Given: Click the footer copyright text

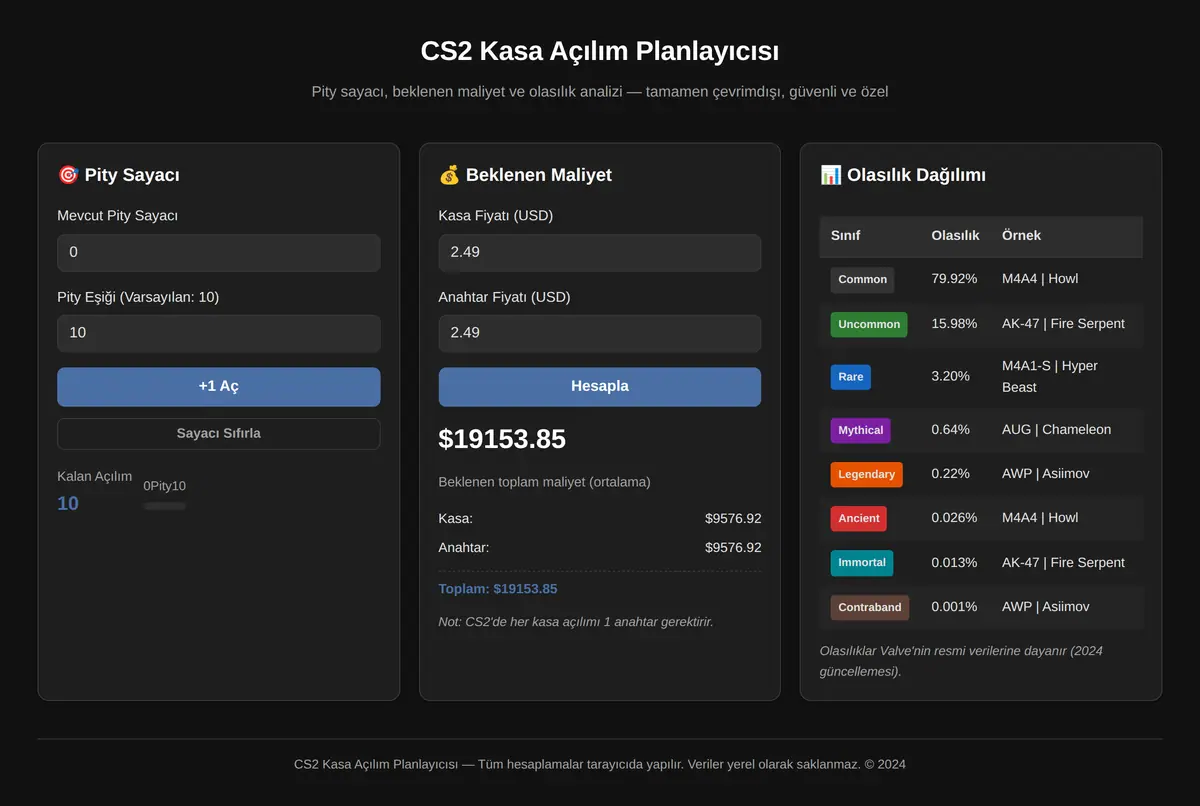Looking at the screenshot, I should point(600,764).
